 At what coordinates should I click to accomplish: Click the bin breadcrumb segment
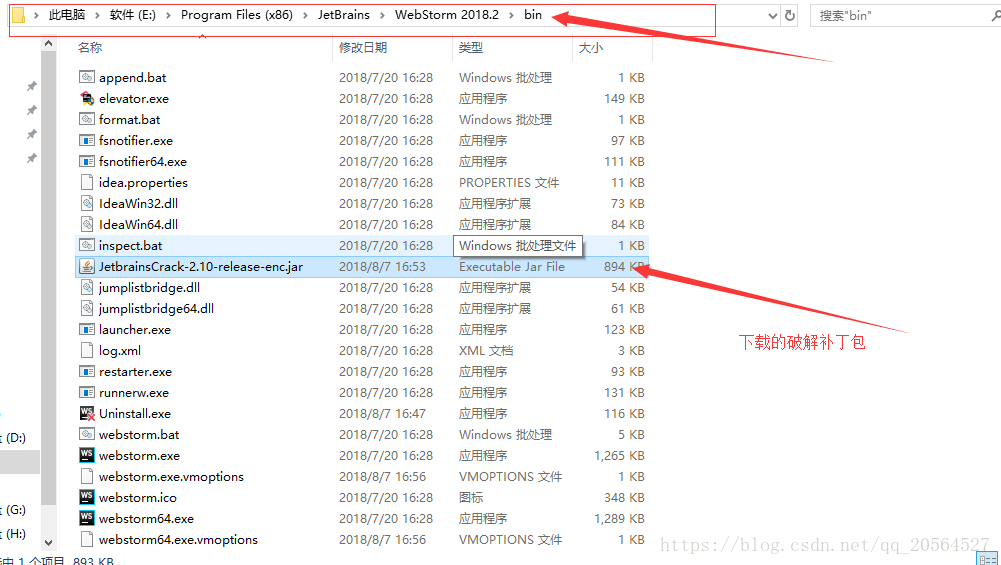pos(533,15)
